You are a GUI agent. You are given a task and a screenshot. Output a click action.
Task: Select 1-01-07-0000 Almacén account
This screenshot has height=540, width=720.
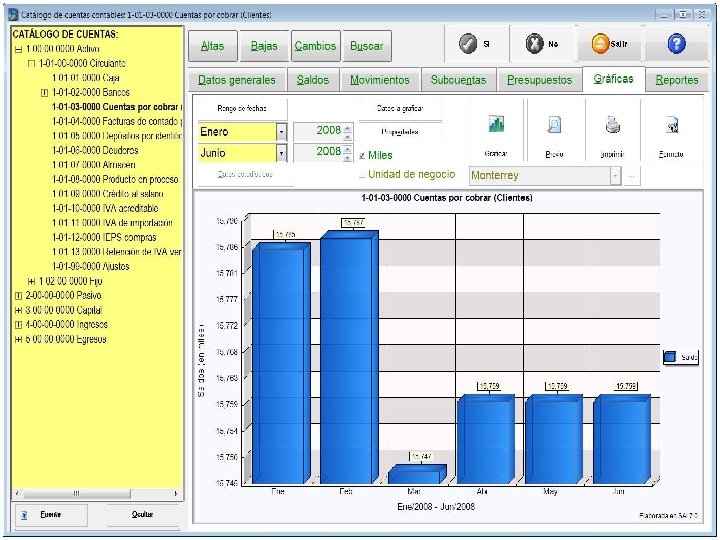tap(94, 165)
